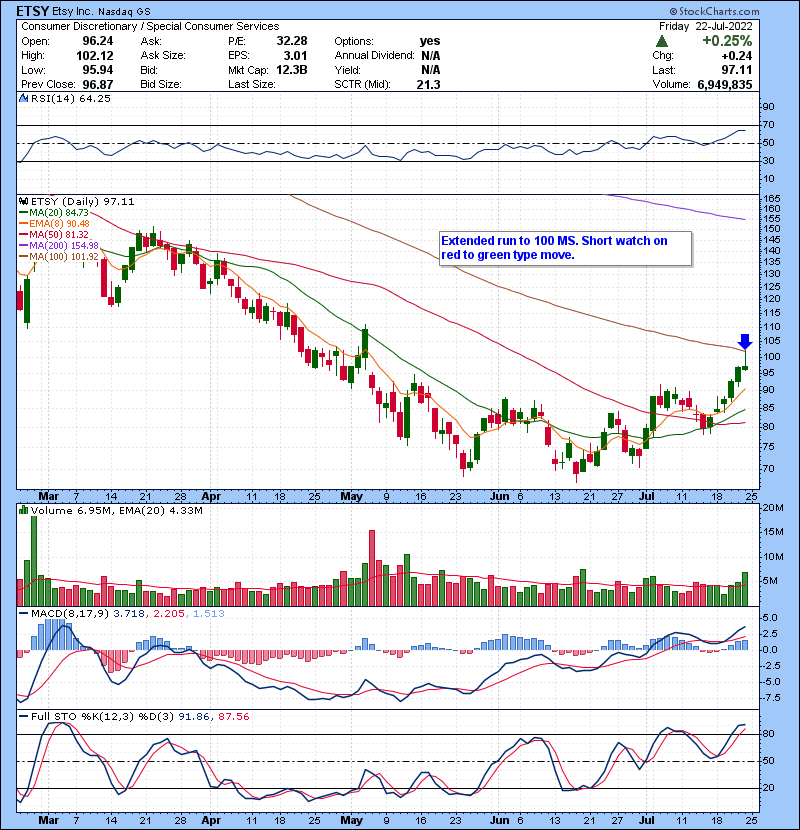
Task: Click the MA(50) 81.32 legend entry
Action: (53, 234)
